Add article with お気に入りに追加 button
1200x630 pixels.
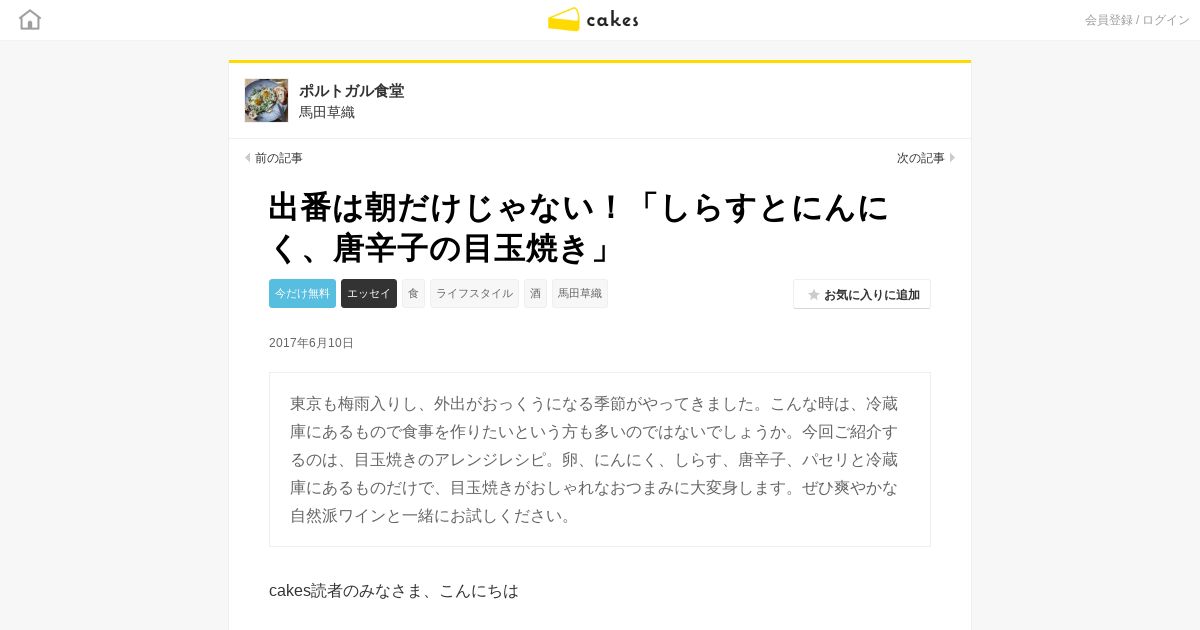pyautogui.click(x=862, y=294)
